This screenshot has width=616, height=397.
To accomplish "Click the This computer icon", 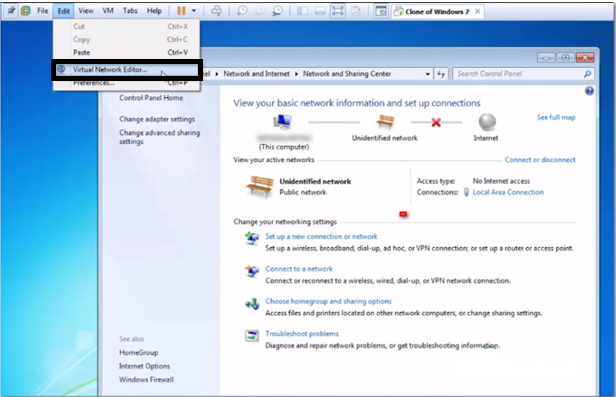I will point(282,122).
